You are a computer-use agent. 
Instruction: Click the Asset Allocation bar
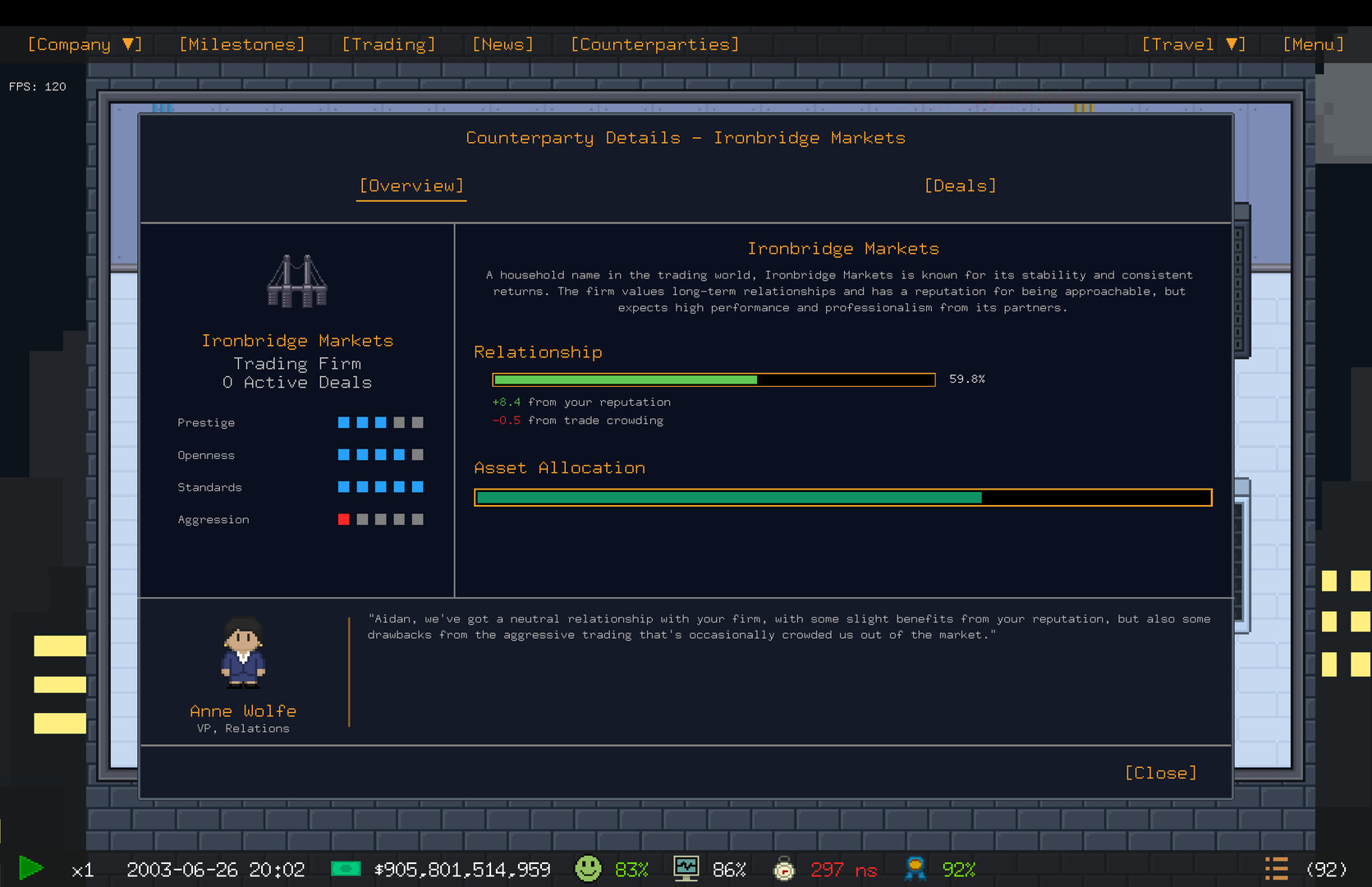tap(843, 497)
